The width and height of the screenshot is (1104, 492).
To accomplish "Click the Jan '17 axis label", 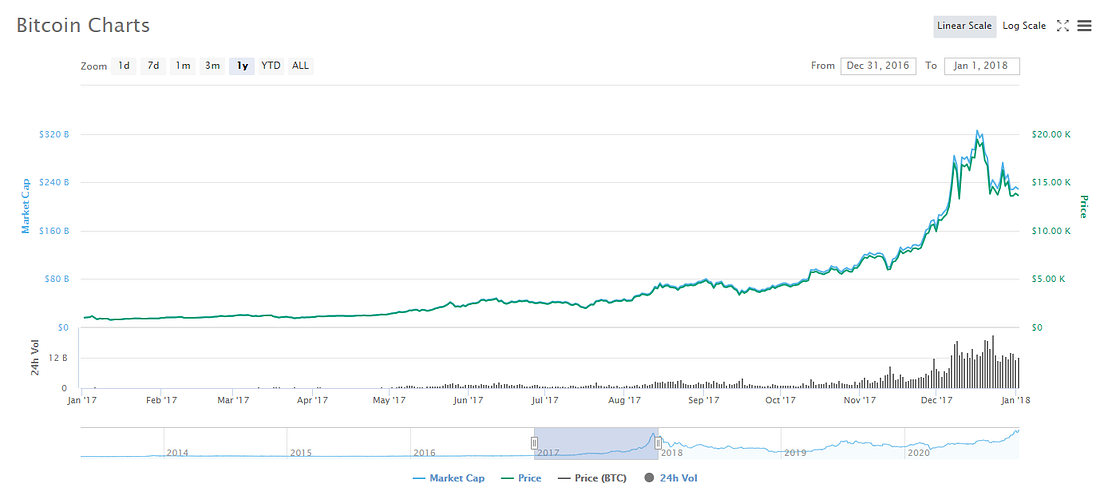I will coord(84,400).
